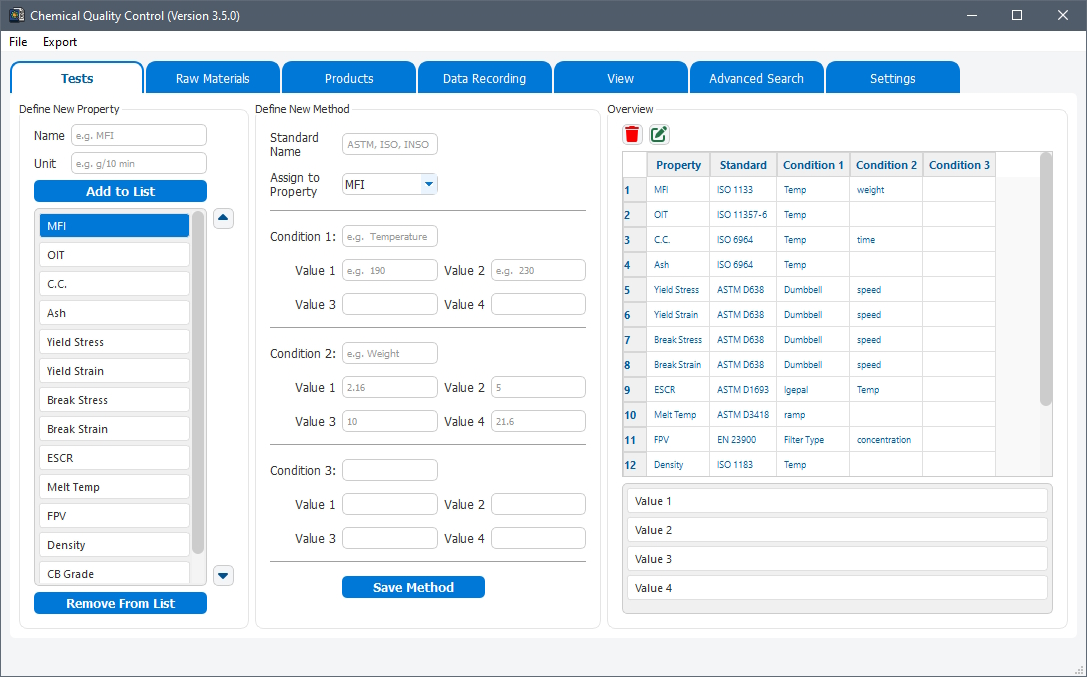This screenshot has width=1087, height=677.
Task: Click the Save Method button
Action: (413, 587)
